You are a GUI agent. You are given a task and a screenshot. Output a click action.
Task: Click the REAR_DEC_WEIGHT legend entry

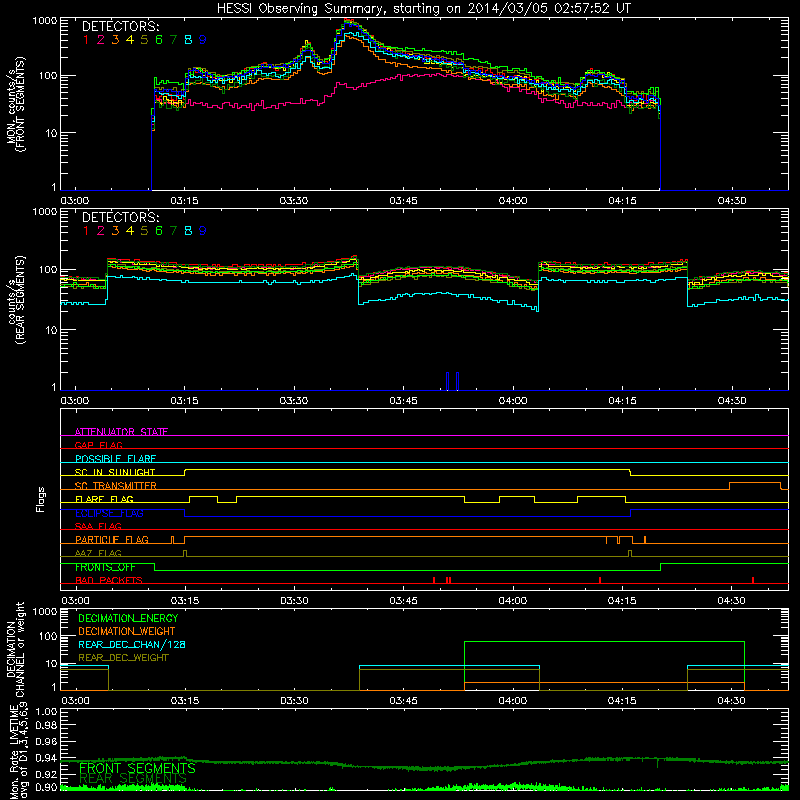[x=123, y=658]
